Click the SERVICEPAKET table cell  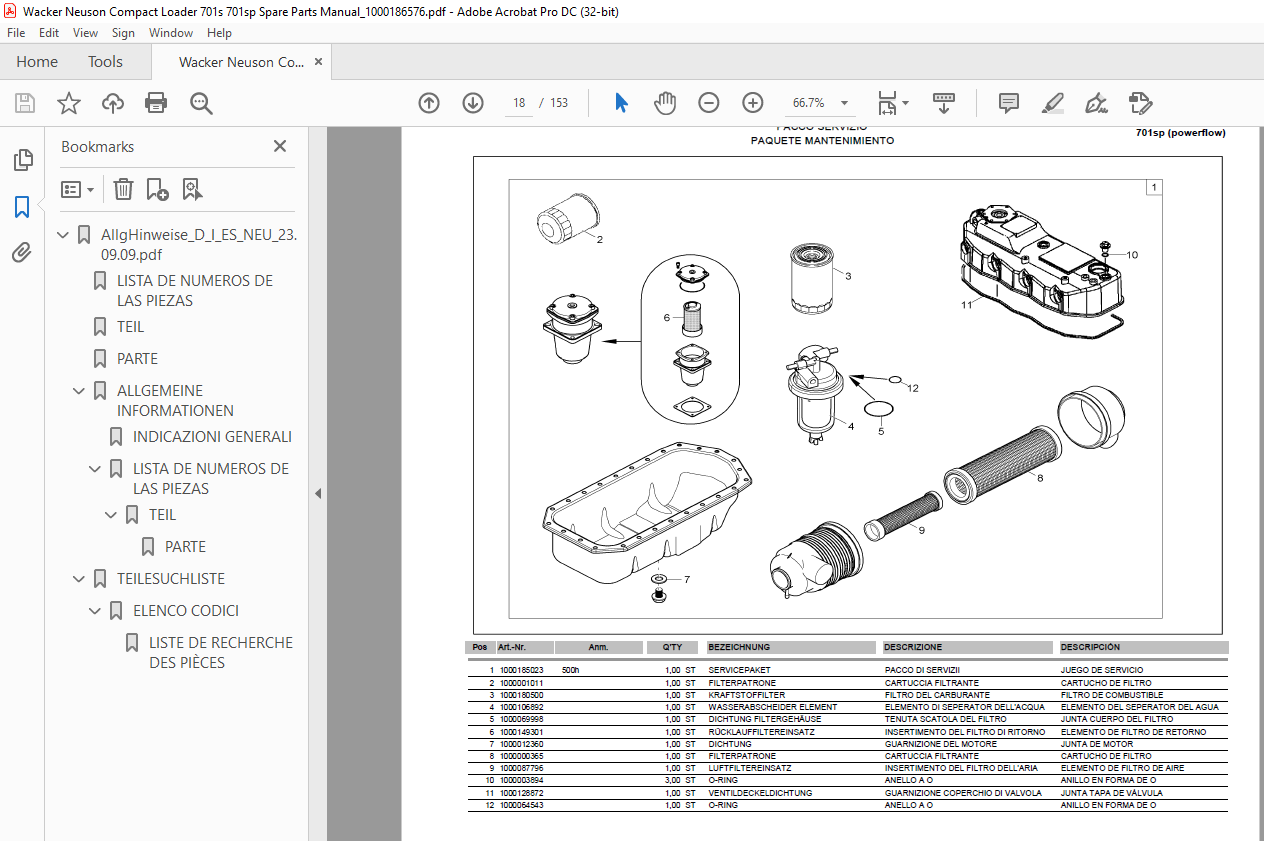click(740, 670)
